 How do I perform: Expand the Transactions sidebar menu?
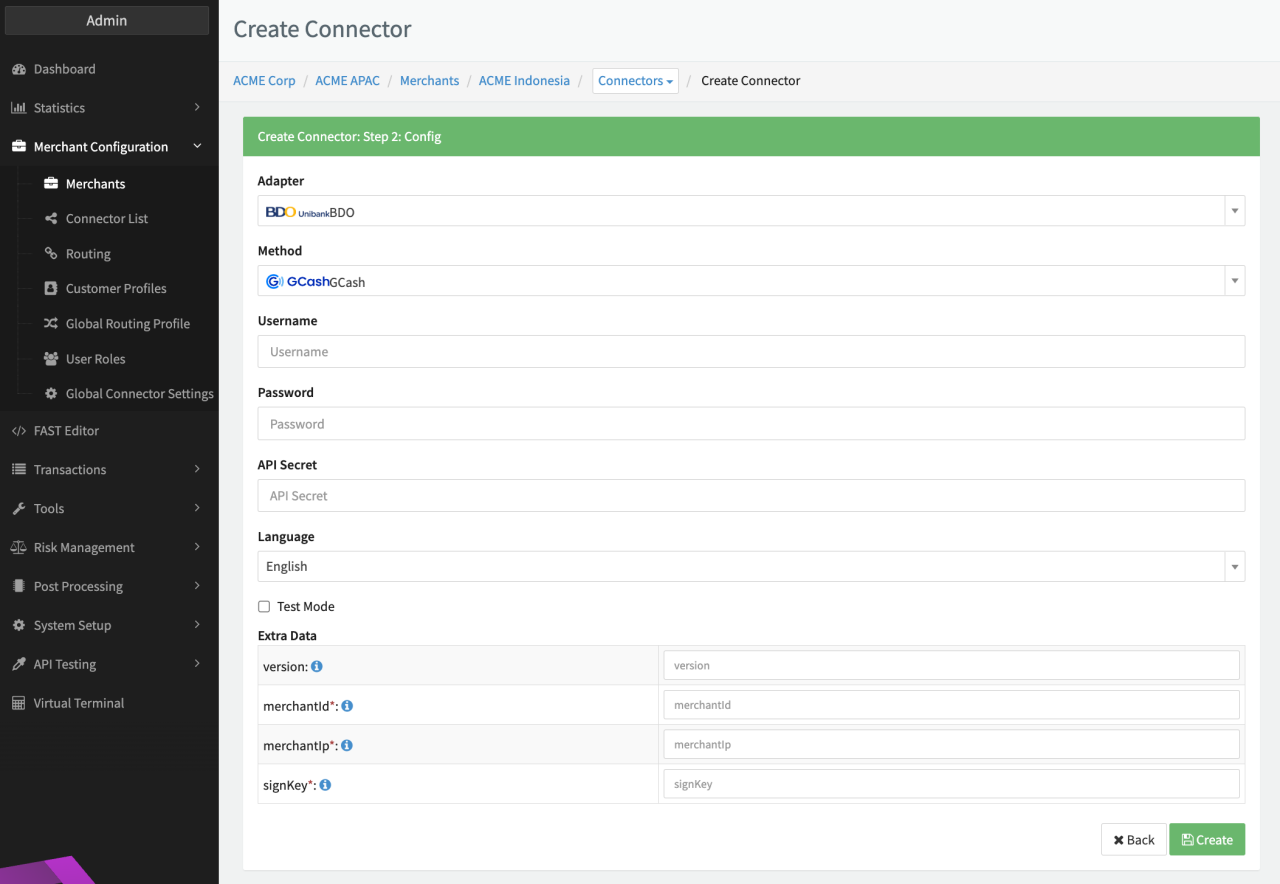tap(106, 469)
